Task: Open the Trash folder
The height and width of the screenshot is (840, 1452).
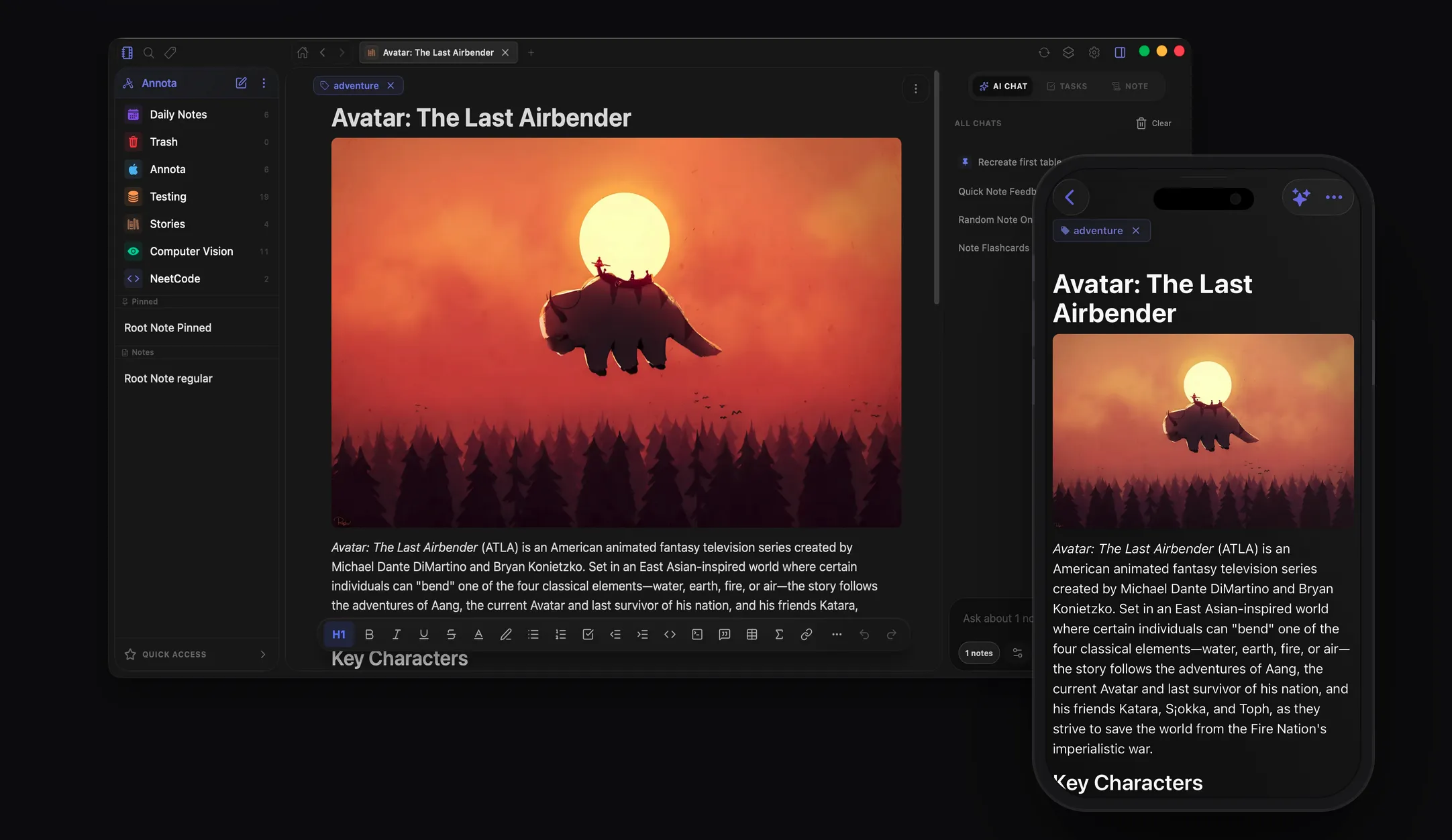Action: coord(196,142)
